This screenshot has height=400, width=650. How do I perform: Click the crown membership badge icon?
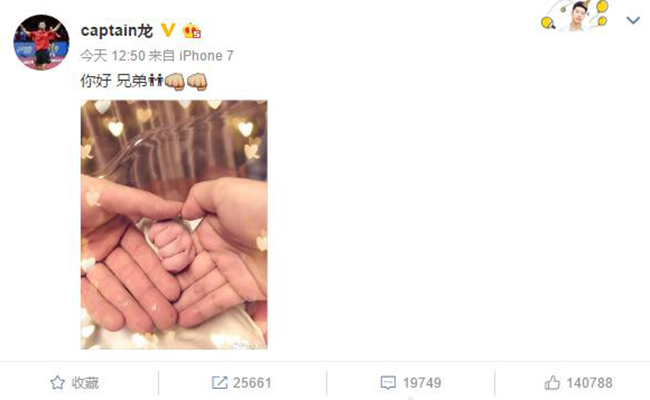coord(192,31)
